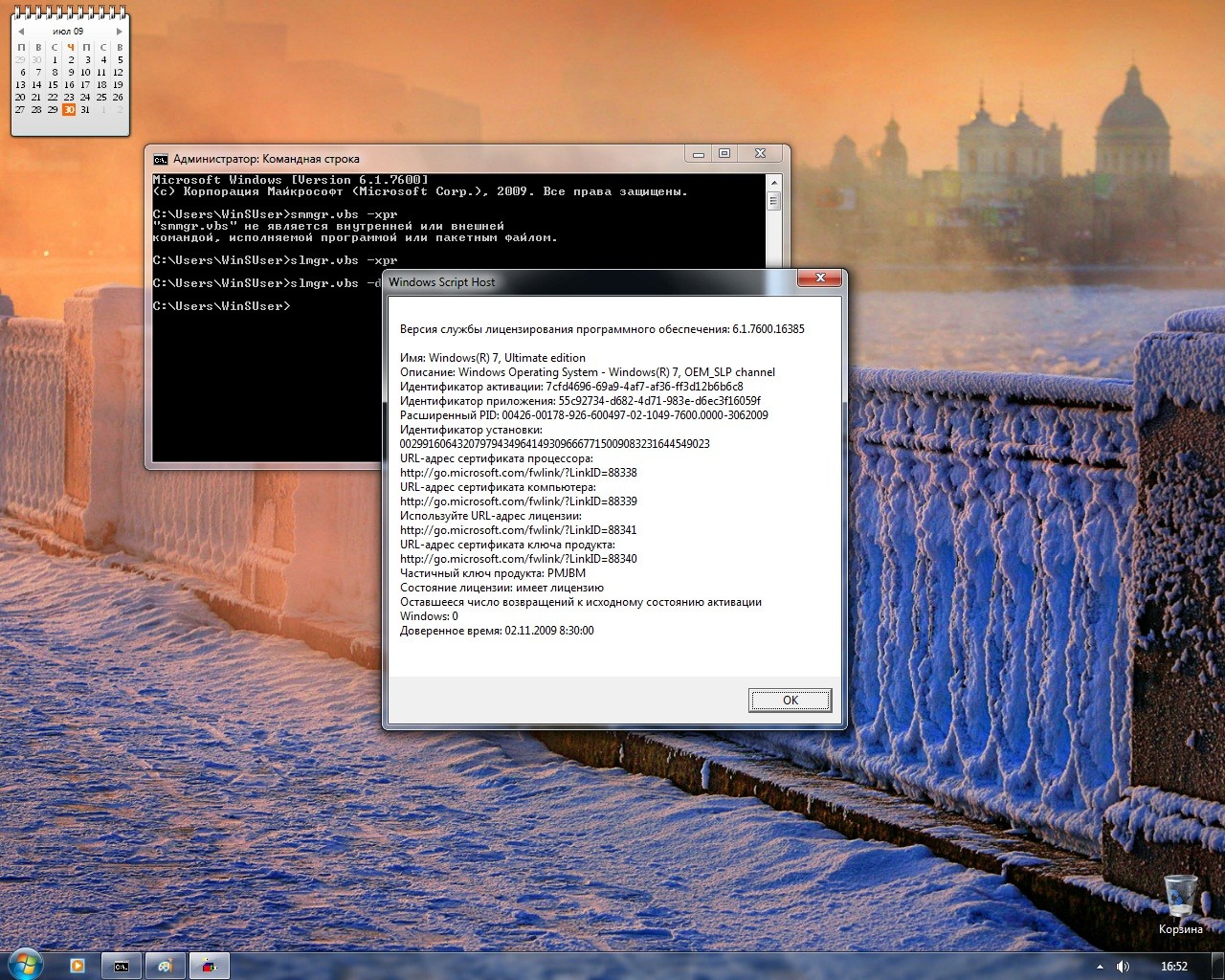1225x980 pixels.
Task: Click the LinkID=88339 URL text
Action: [518, 501]
